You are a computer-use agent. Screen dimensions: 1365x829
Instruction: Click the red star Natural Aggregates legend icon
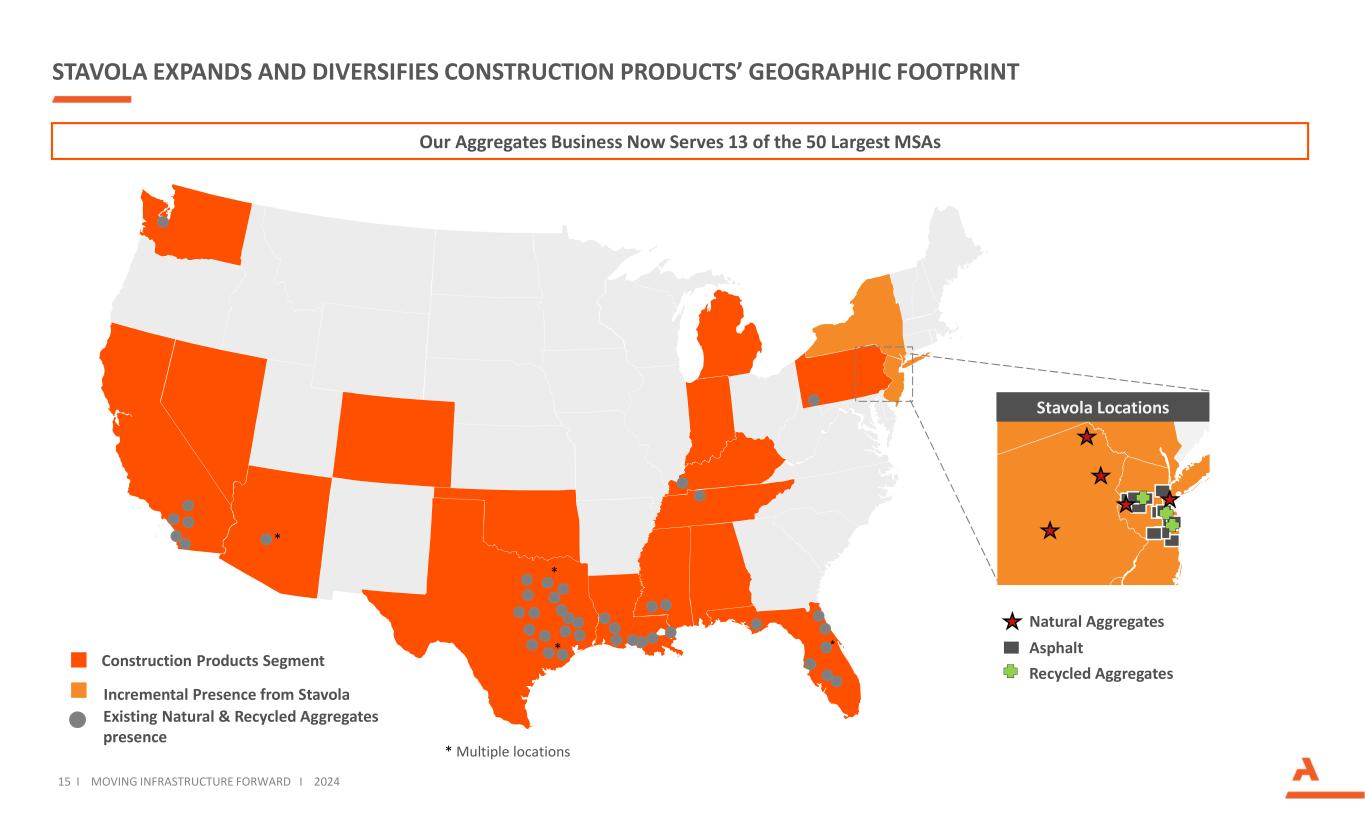1012,622
